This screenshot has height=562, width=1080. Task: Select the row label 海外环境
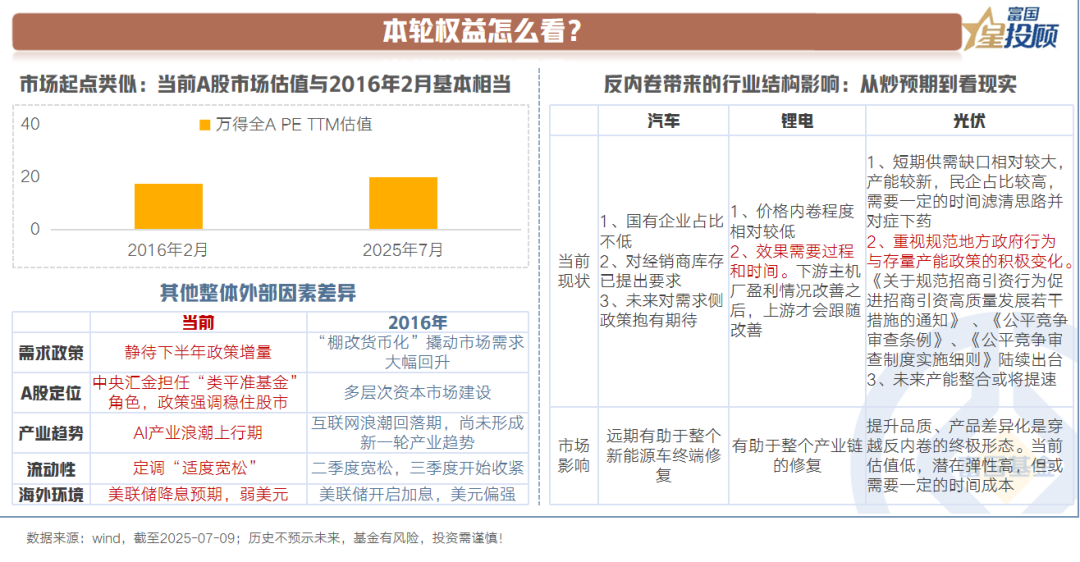pyautogui.click(x=51, y=495)
